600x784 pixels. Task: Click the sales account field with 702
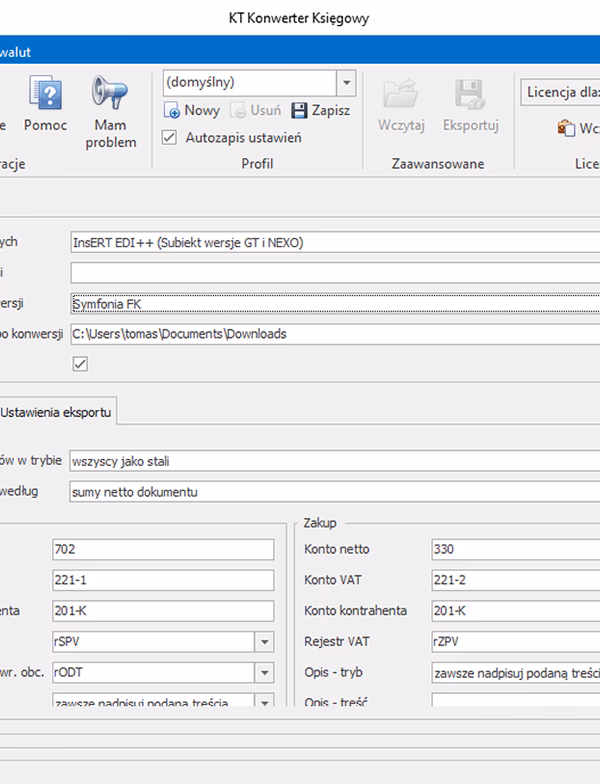click(162, 550)
